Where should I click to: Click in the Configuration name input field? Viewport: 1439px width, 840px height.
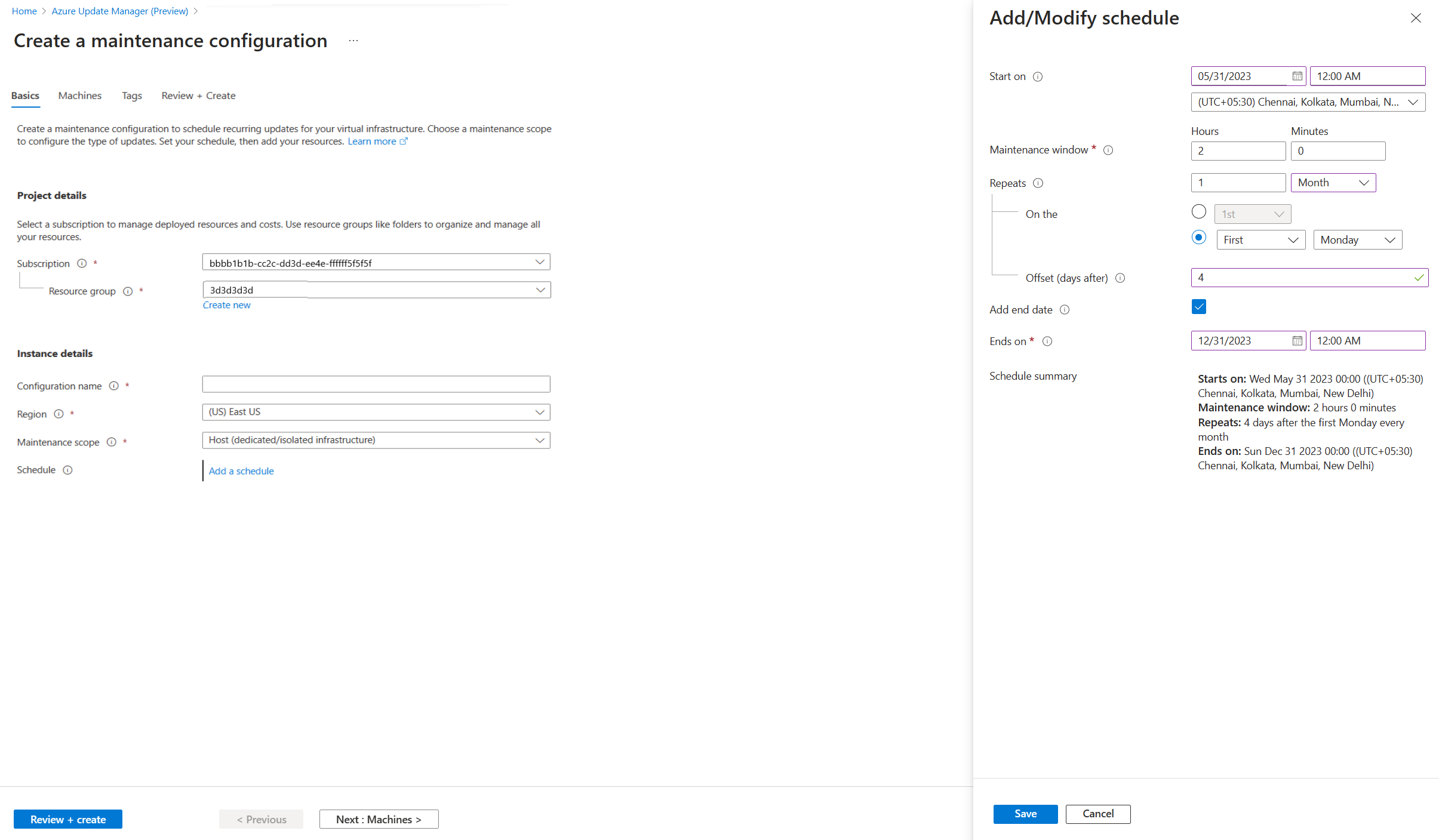click(x=376, y=385)
